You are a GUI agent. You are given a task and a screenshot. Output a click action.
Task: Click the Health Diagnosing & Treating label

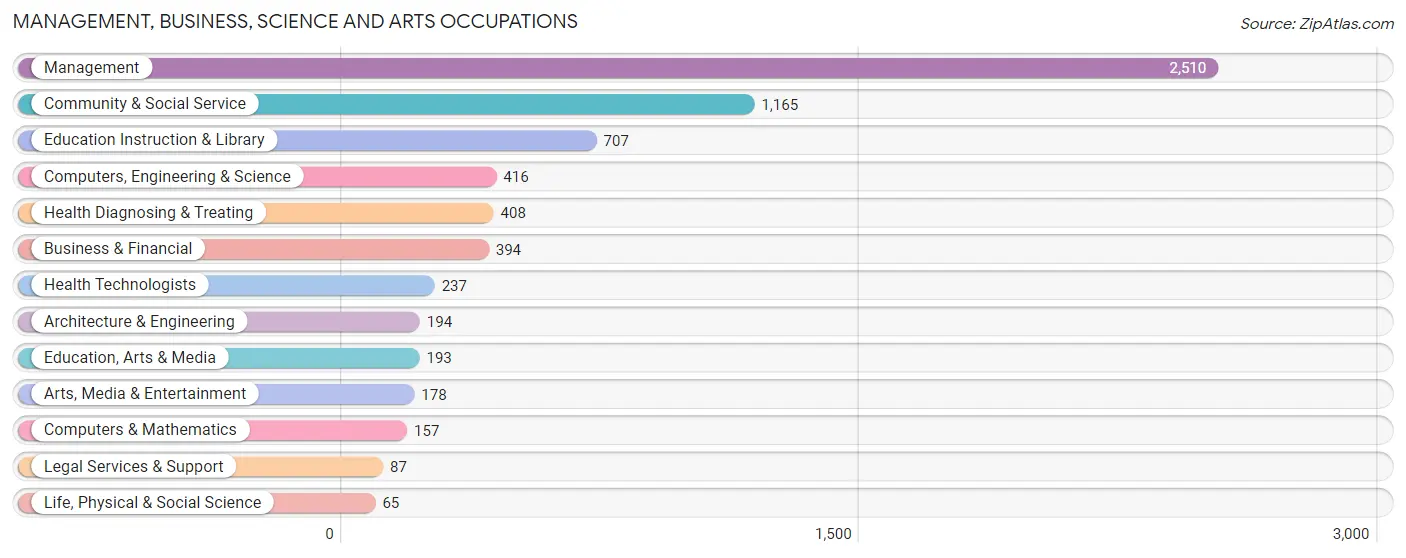click(148, 213)
